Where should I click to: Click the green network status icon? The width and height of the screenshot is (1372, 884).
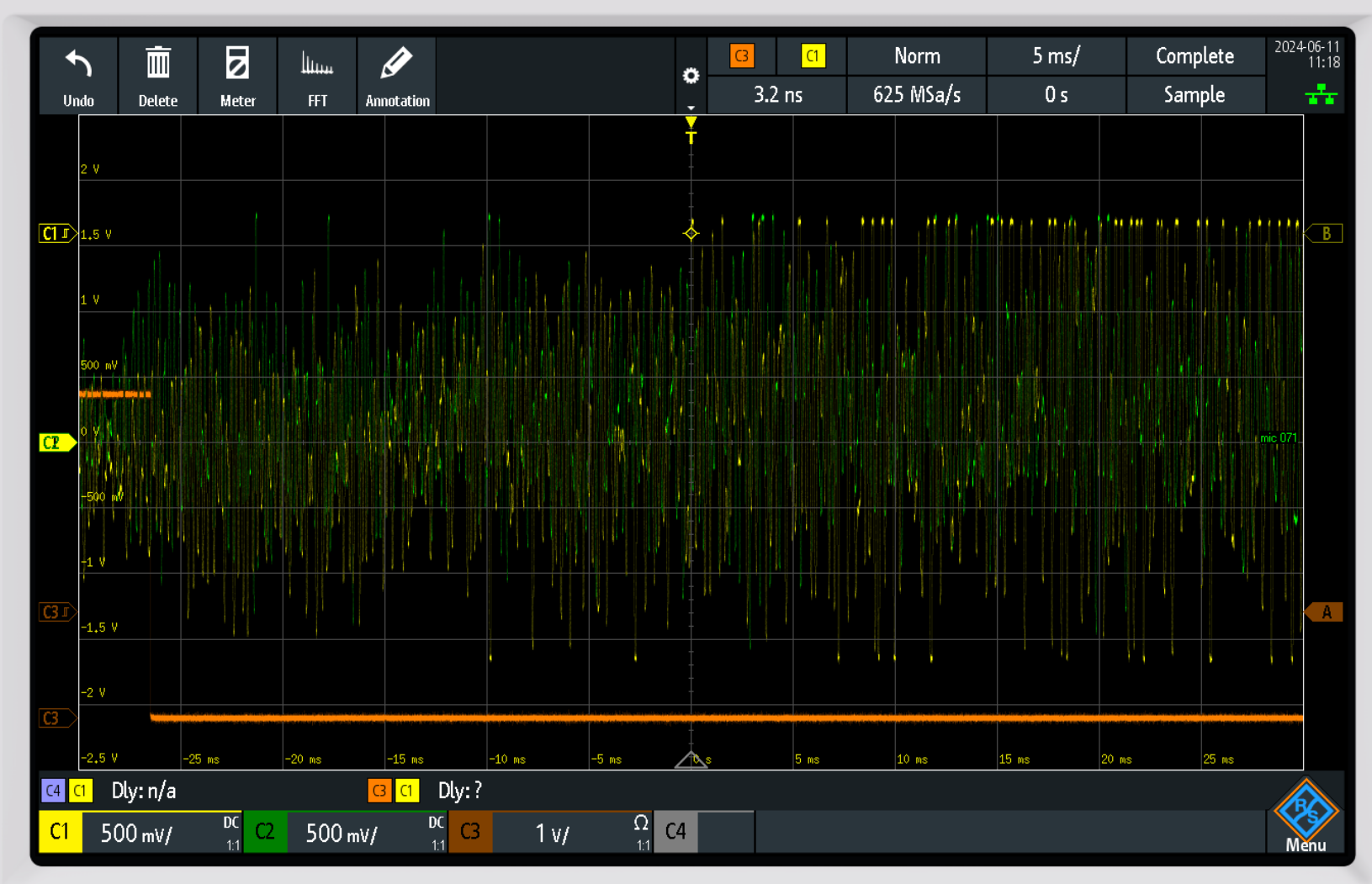tap(1320, 94)
